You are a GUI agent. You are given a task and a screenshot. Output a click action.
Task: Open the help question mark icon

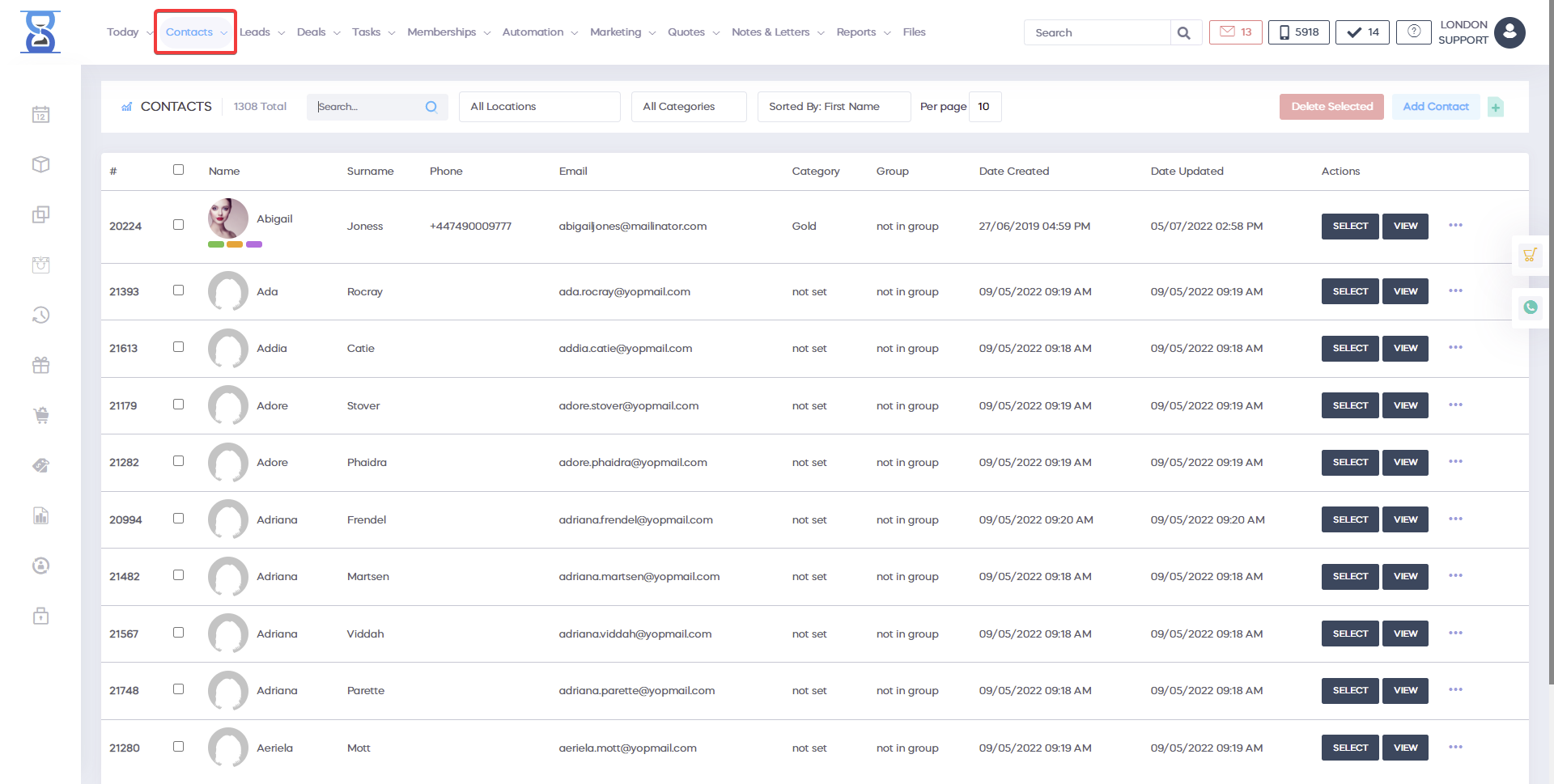[x=1413, y=32]
